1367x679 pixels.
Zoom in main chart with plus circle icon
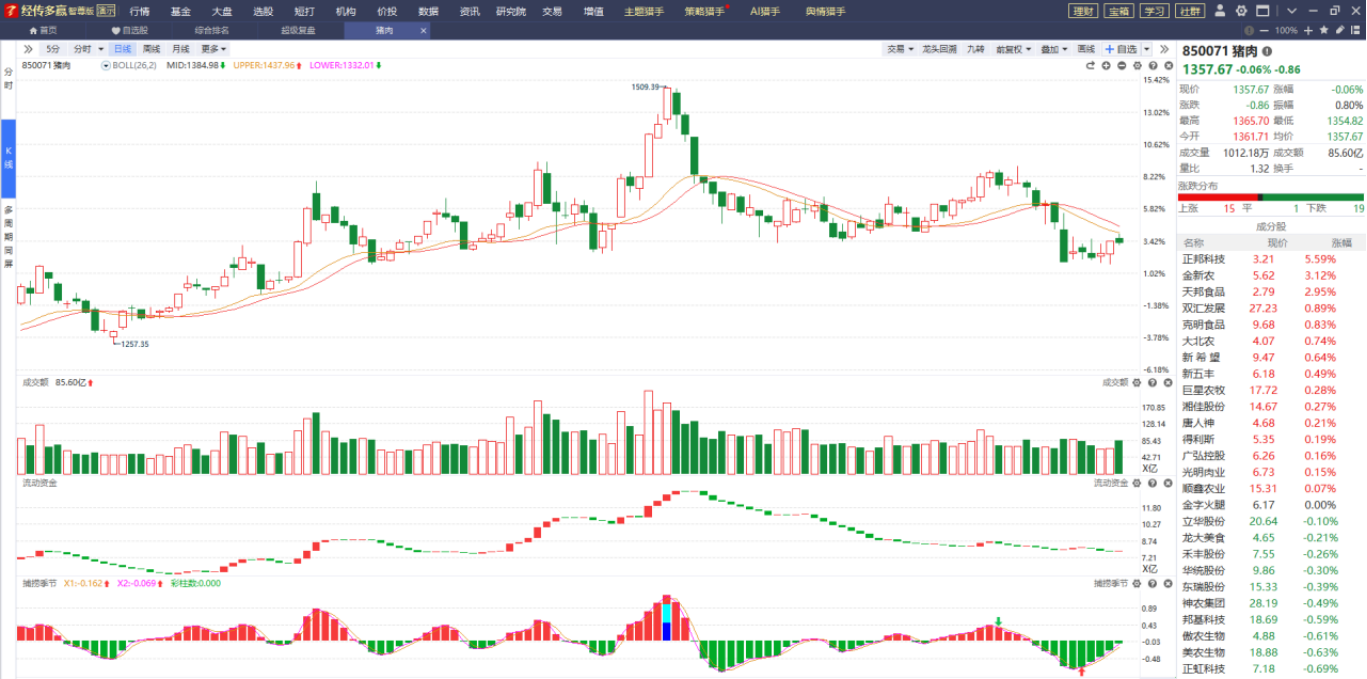(x=1106, y=65)
